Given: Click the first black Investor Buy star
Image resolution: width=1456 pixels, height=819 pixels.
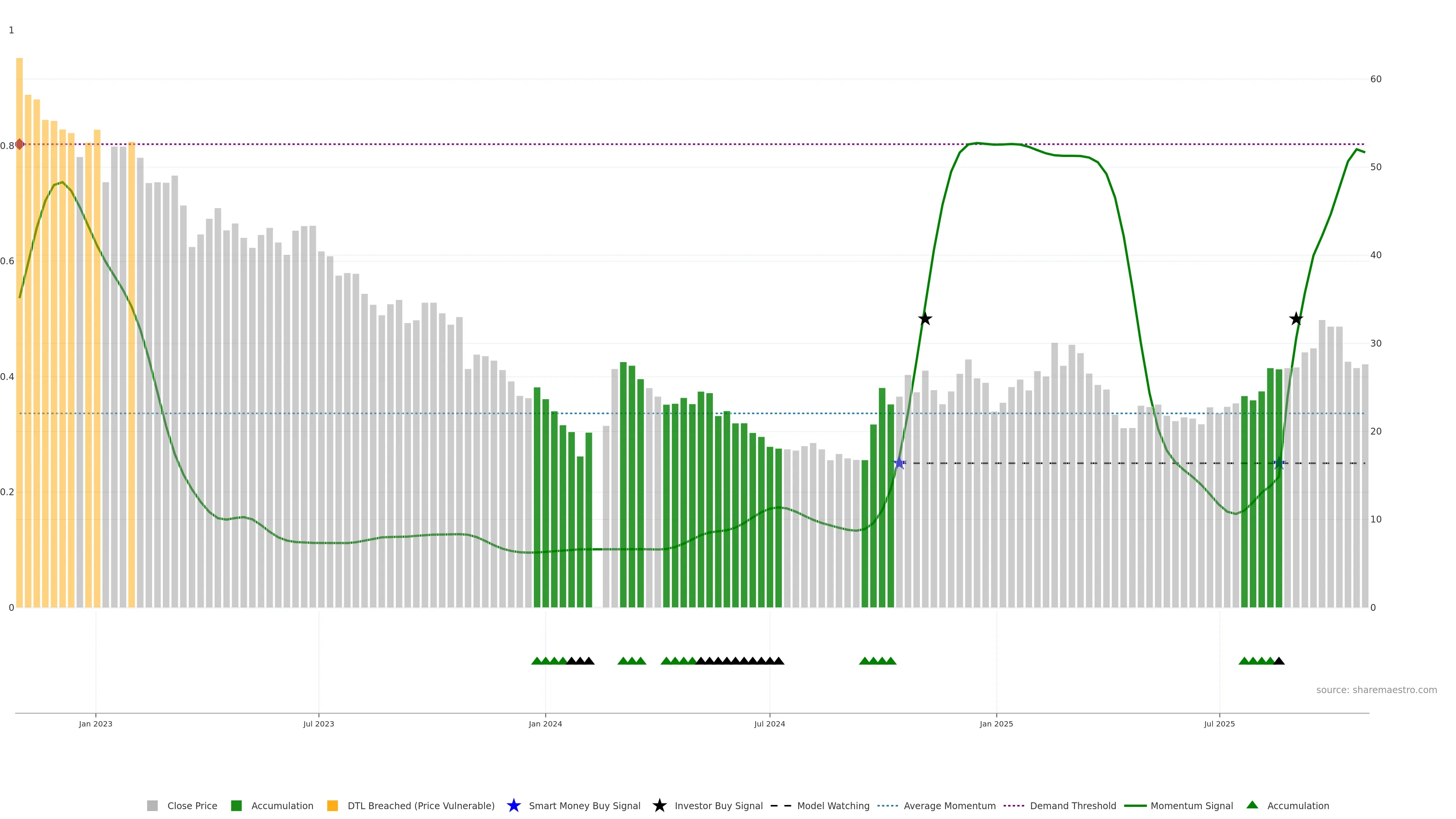Looking at the screenshot, I should pyautogui.click(x=925, y=319).
